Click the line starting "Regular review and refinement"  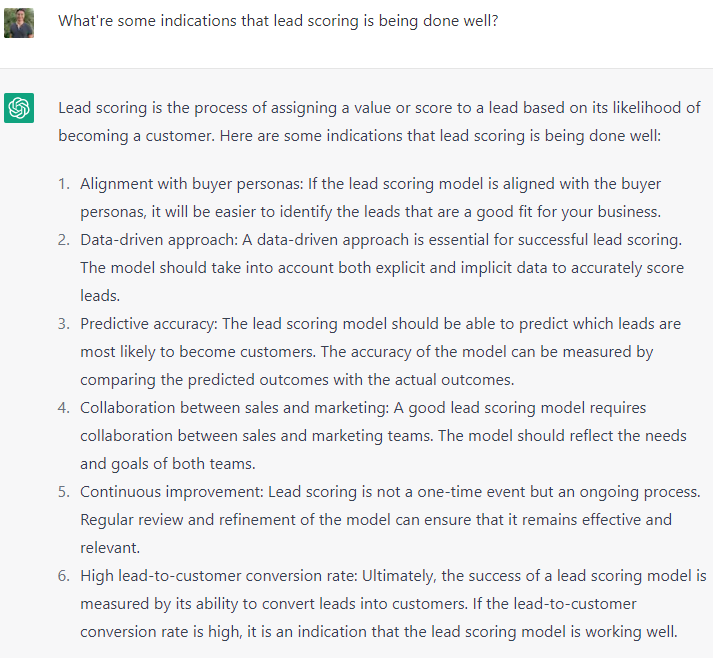tap(375, 520)
